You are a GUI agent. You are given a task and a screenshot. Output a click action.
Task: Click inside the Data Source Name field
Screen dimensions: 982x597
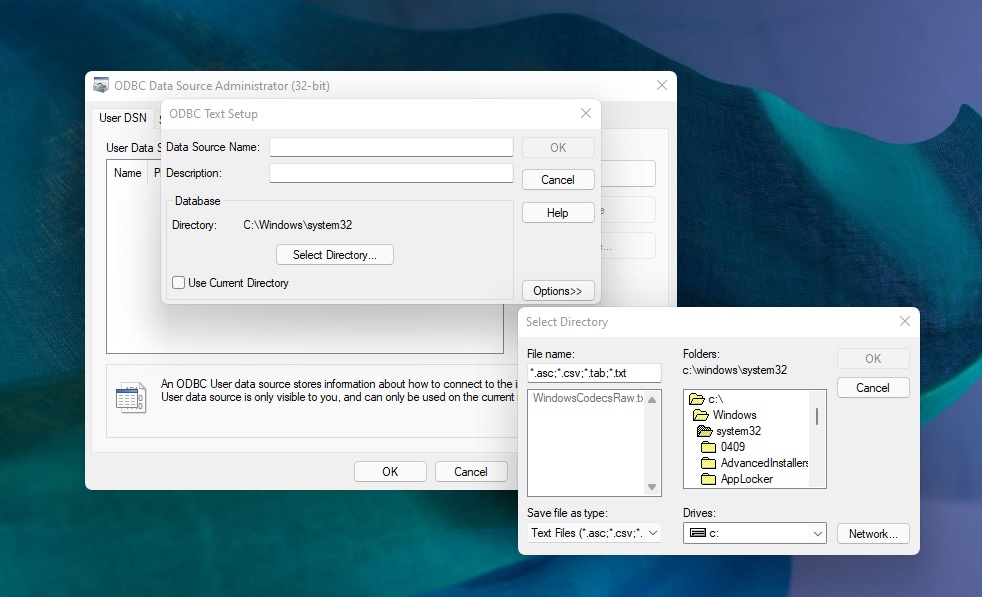pyautogui.click(x=390, y=146)
